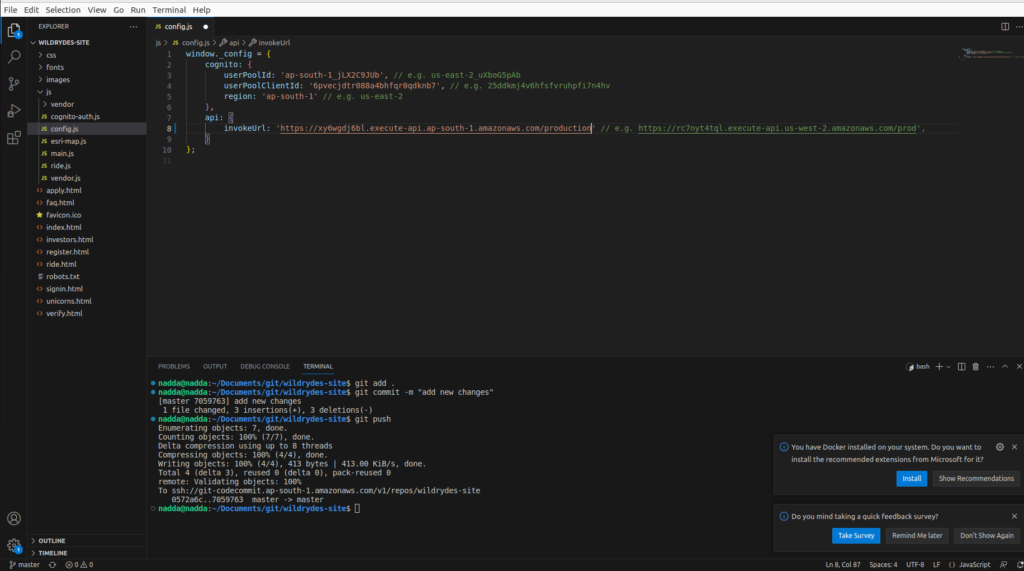Open the launch profile dropdown arrow
This screenshot has width=1024, height=571.
pyautogui.click(x=948, y=367)
